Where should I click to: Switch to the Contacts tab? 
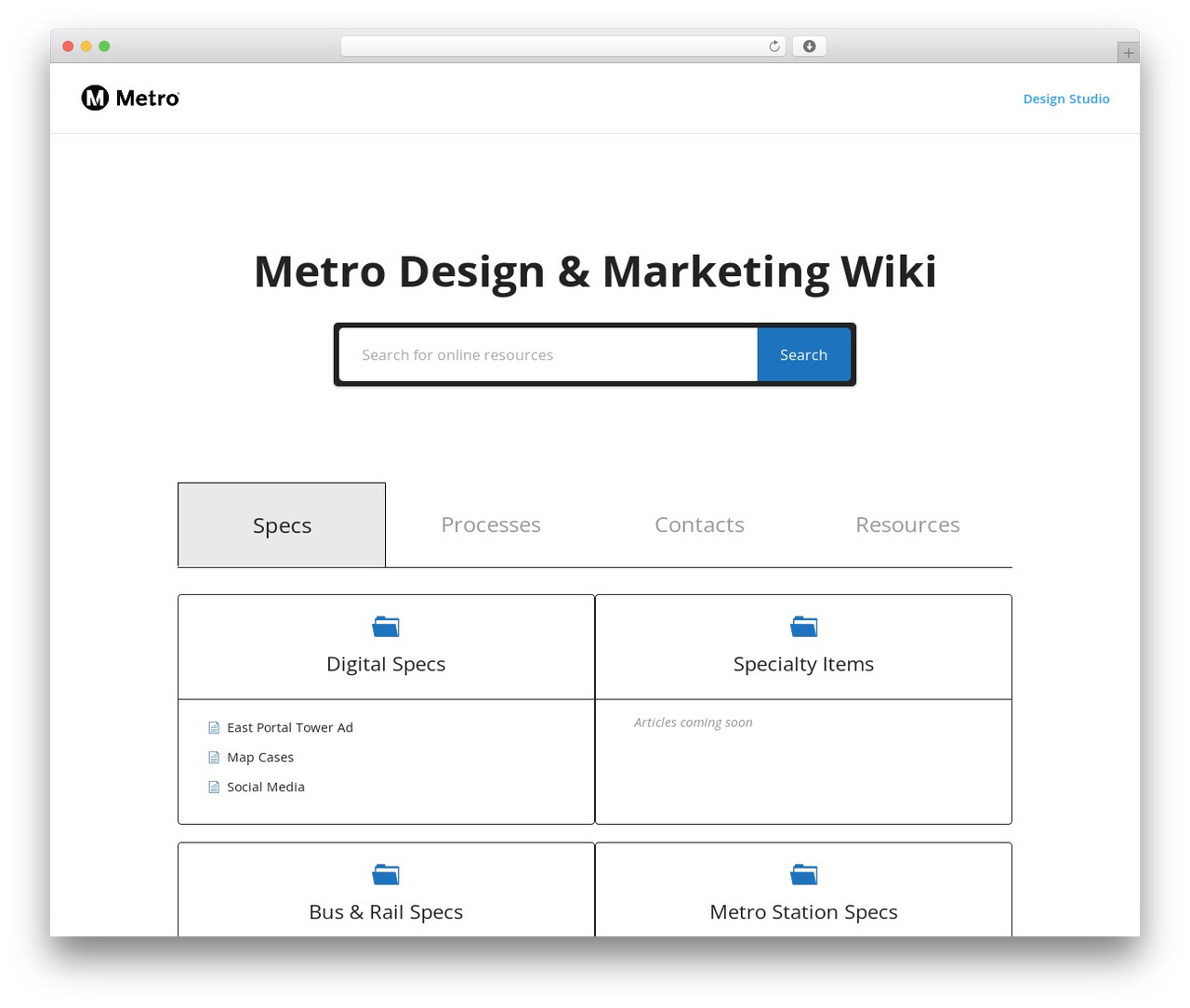pyautogui.click(x=699, y=524)
